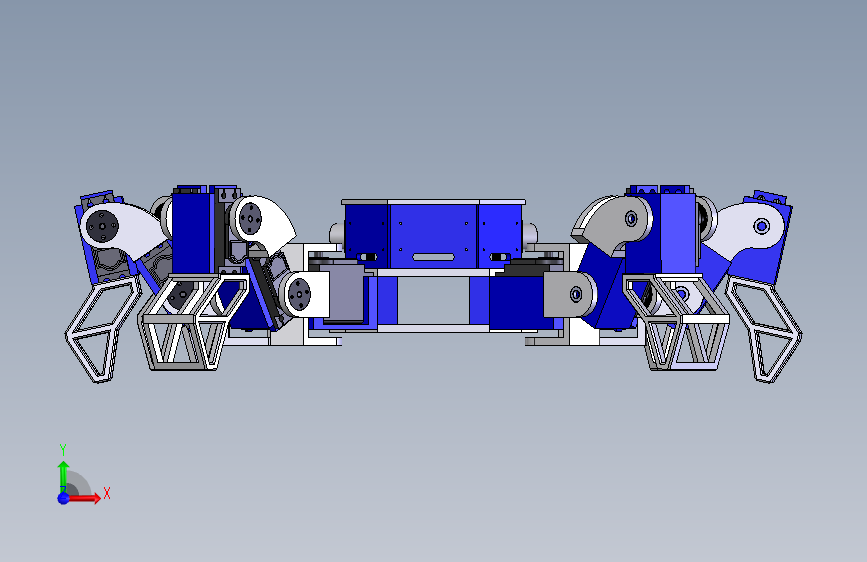The height and width of the screenshot is (562, 867).
Task: Select the oblong slot on the central body
Action: (x=434, y=257)
